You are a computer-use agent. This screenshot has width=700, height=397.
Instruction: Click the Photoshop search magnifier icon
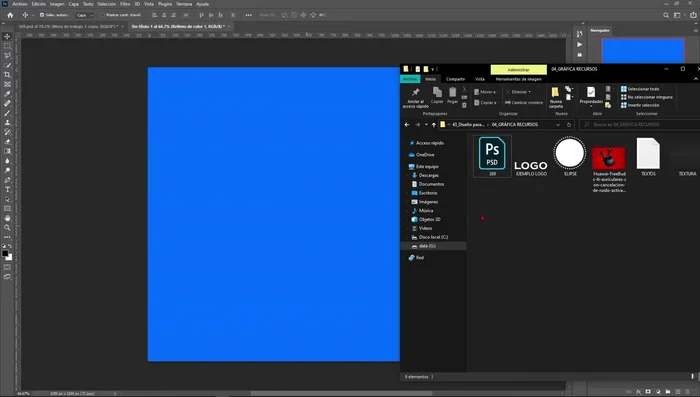point(666,15)
